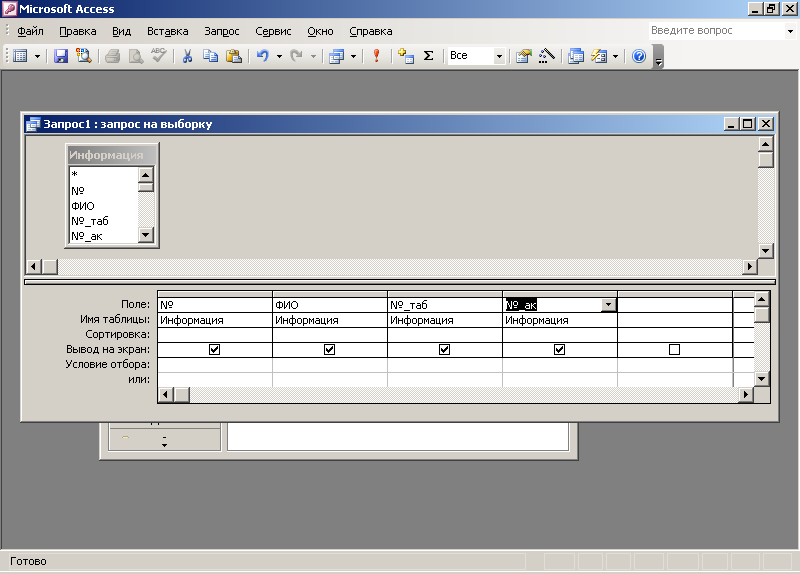Click the Поле cell containing №_таб
Image resolution: width=800 pixels, height=574 pixels.
[x=444, y=305]
